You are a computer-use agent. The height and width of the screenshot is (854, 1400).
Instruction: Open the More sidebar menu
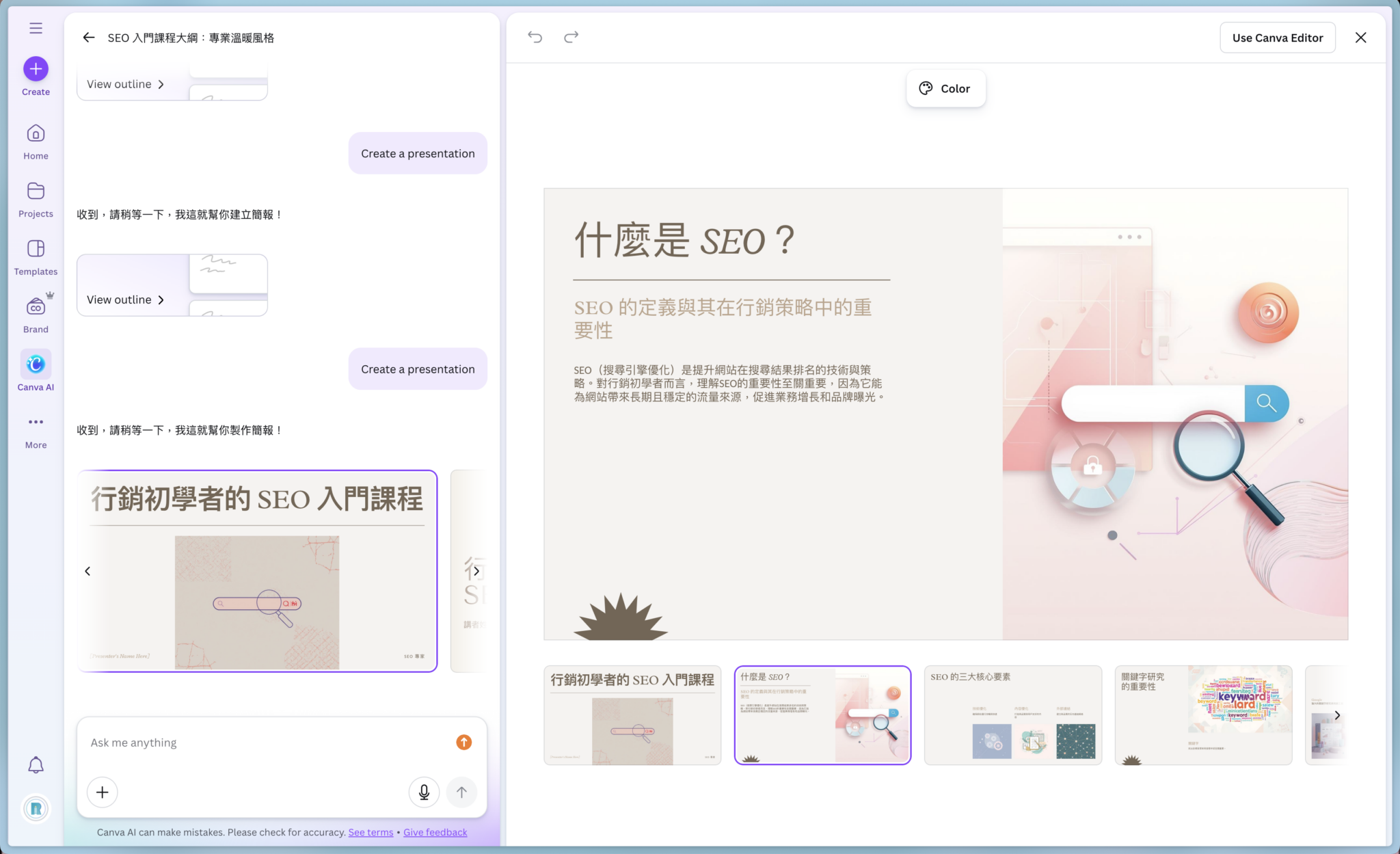[35, 422]
